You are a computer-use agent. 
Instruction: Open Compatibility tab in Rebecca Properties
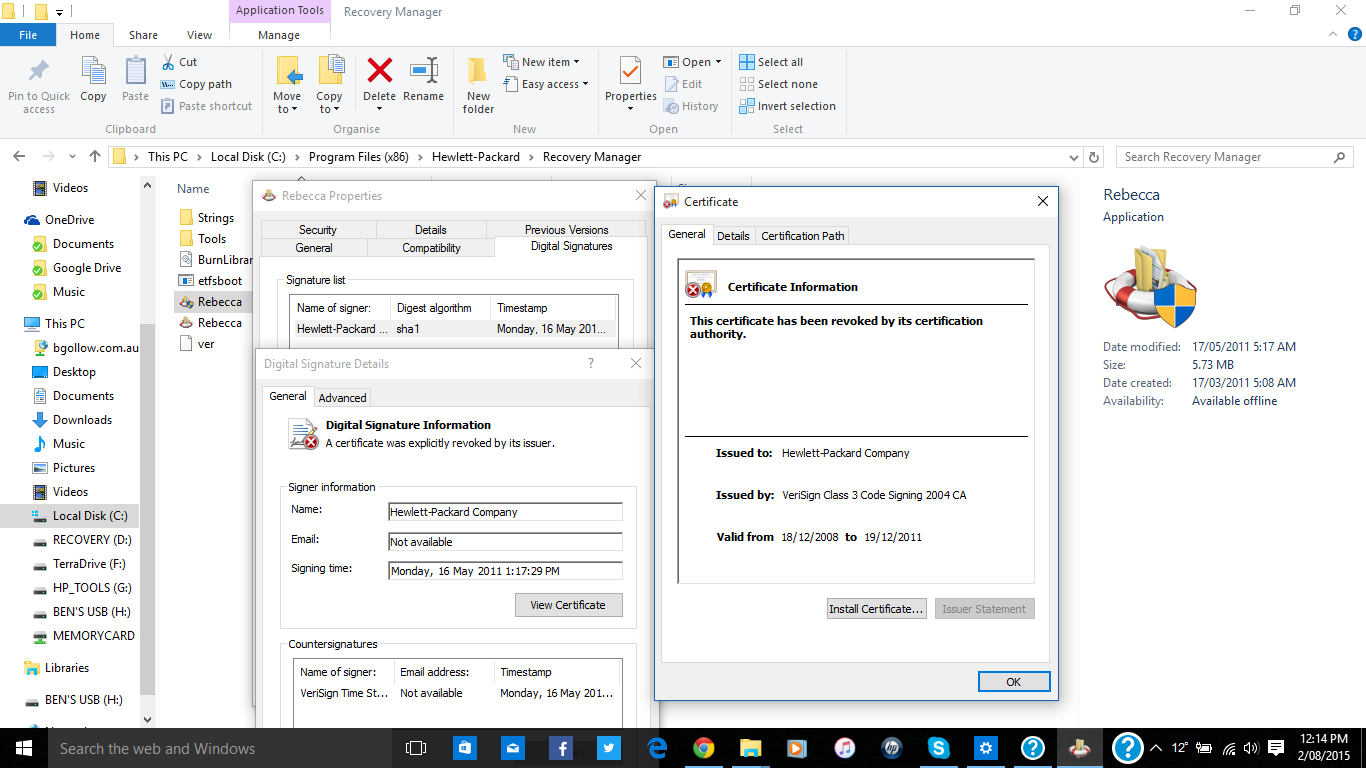coord(432,248)
